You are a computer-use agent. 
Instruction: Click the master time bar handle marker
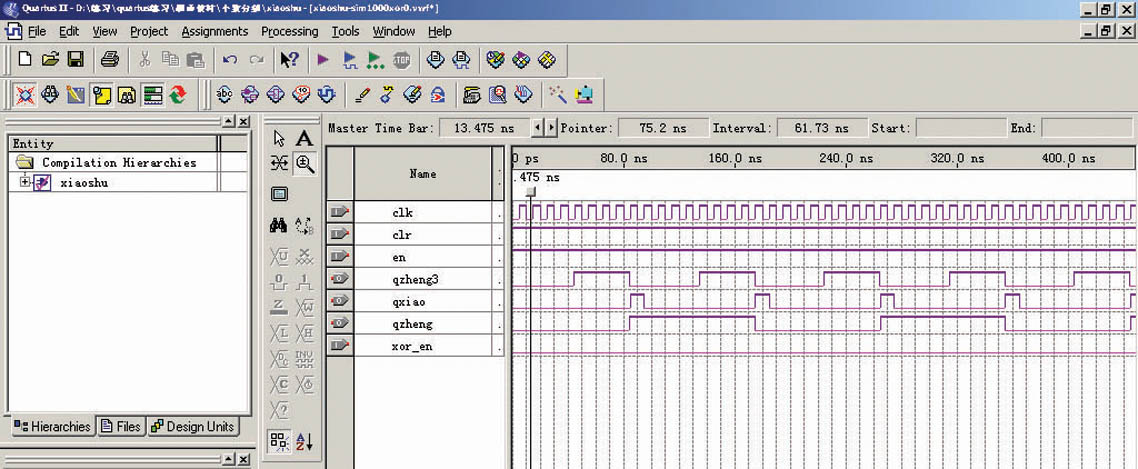click(531, 191)
